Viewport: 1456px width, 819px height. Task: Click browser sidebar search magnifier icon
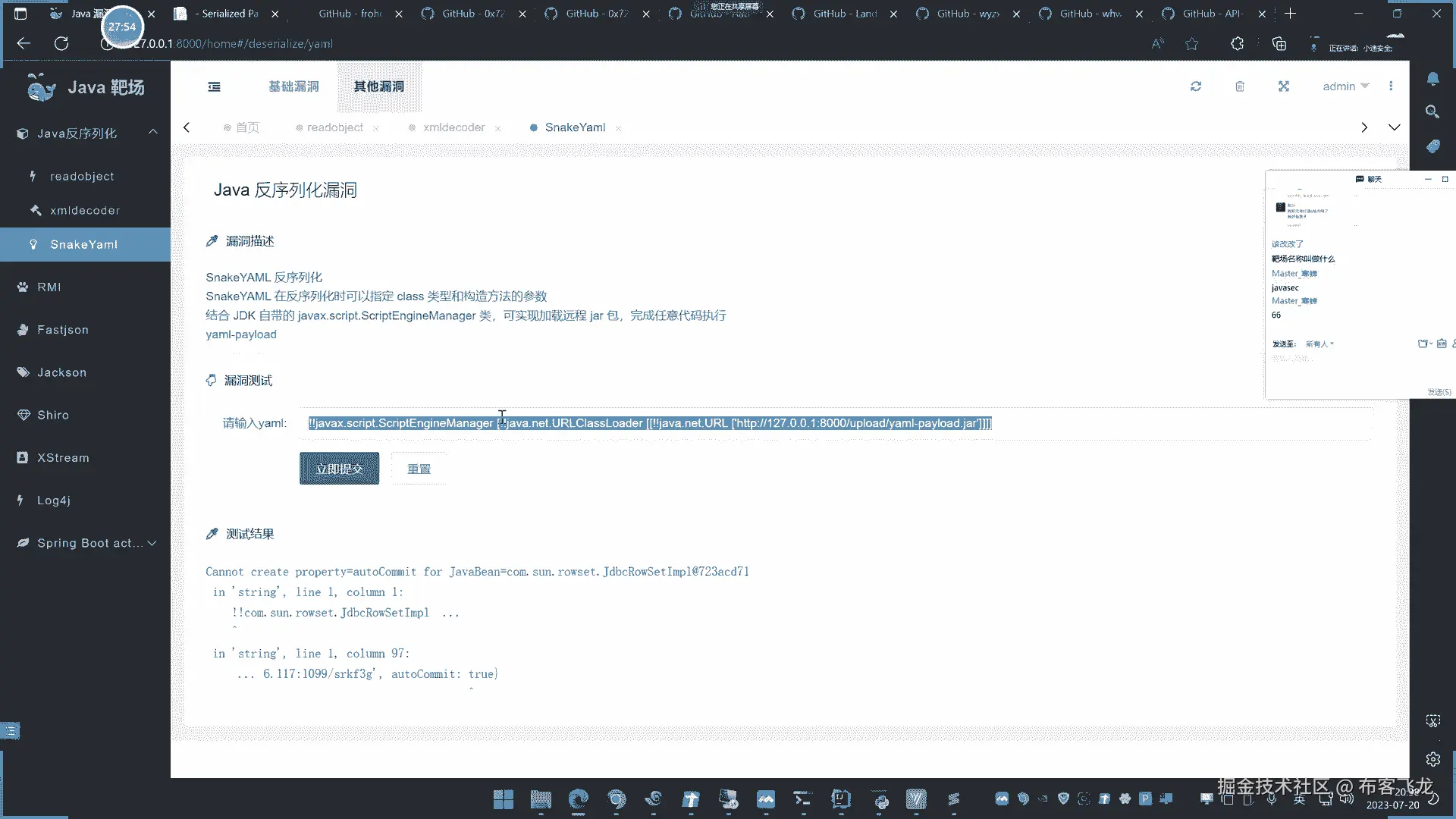pyautogui.click(x=1432, y=112)
